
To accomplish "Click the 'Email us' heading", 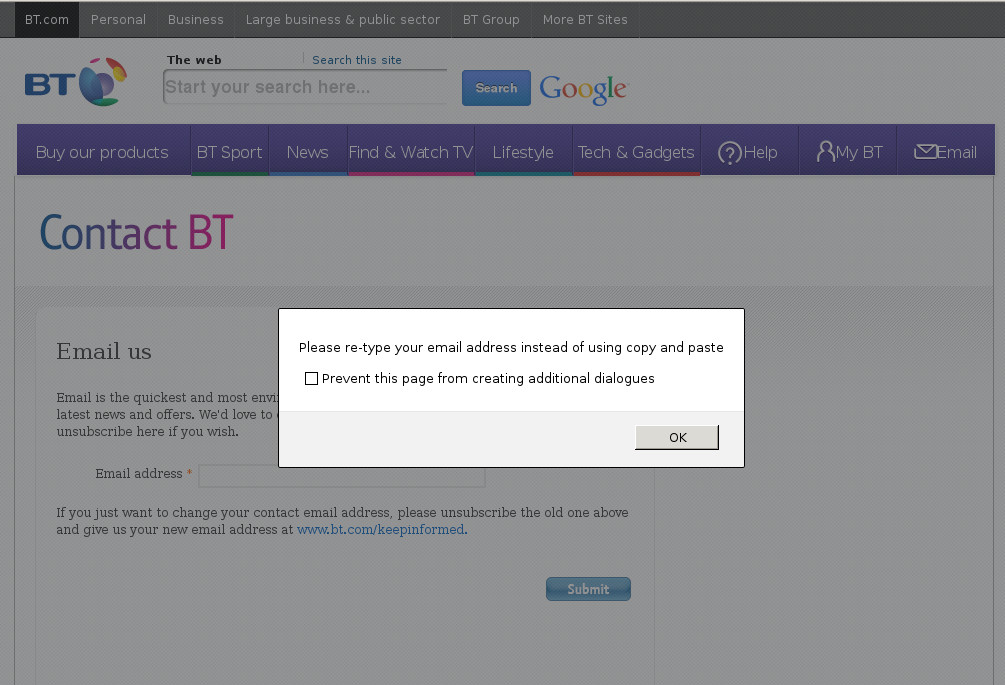I will point(104,351).
